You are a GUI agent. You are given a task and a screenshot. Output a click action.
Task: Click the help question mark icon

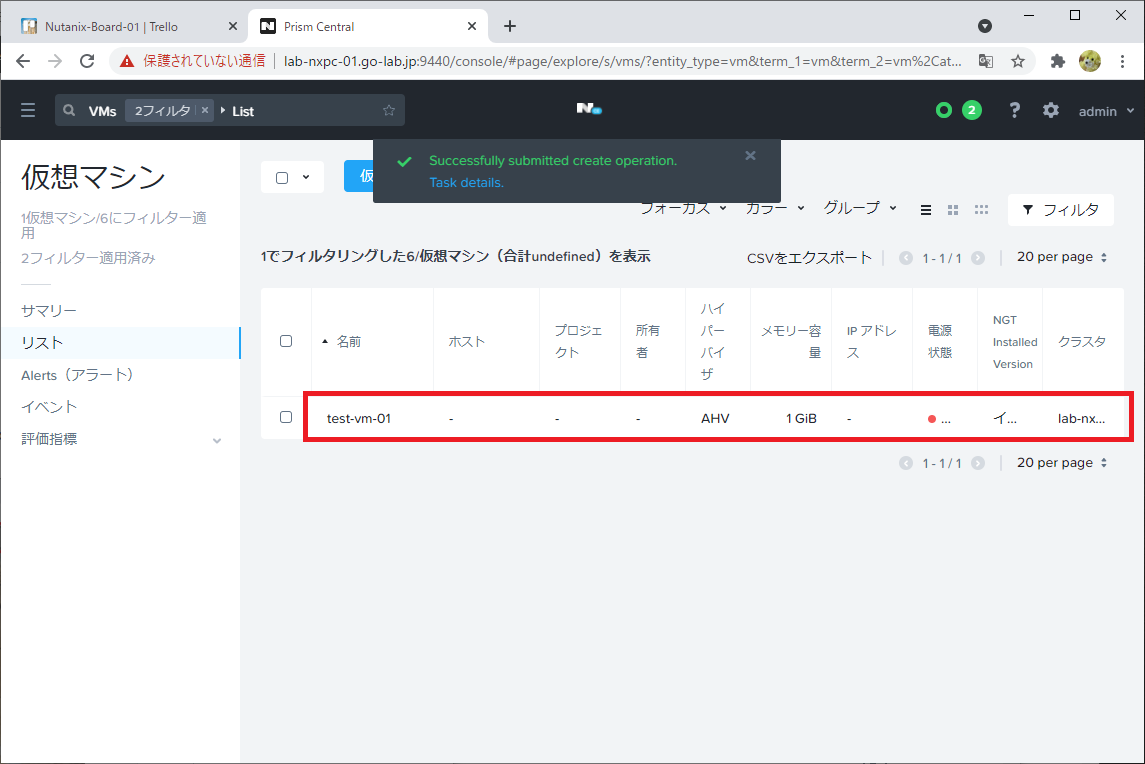(x=1014, y=110)
